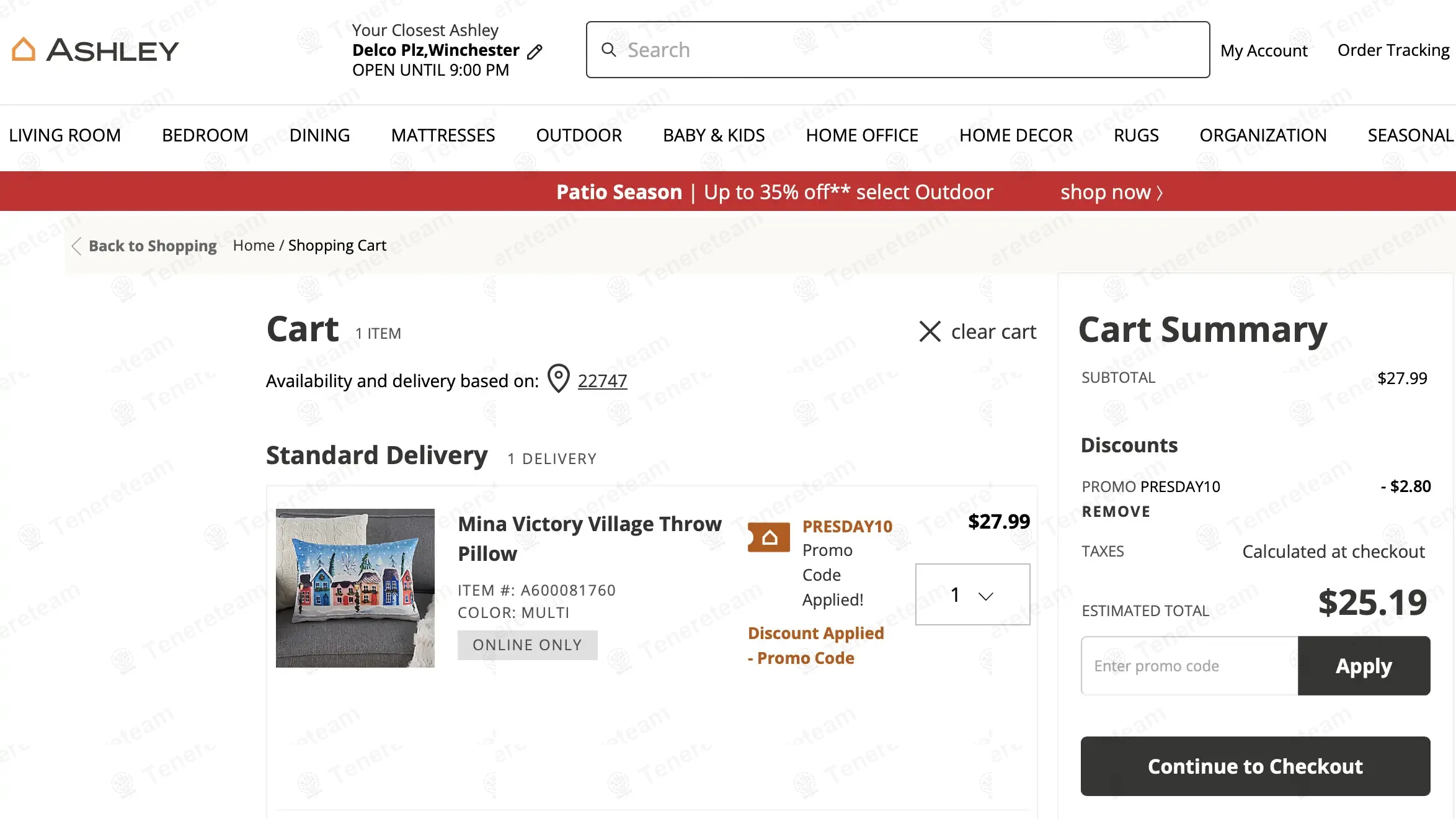This screenshot has width=1456, height=819.
Task: Click Continue to Checkout button
Action: (x=1255, y=766)
